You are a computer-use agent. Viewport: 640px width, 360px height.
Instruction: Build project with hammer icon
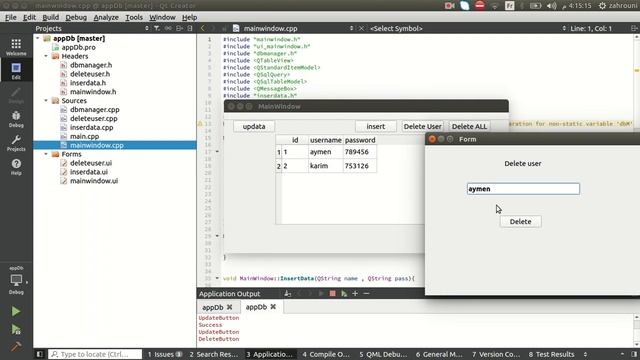click(16, 346)
